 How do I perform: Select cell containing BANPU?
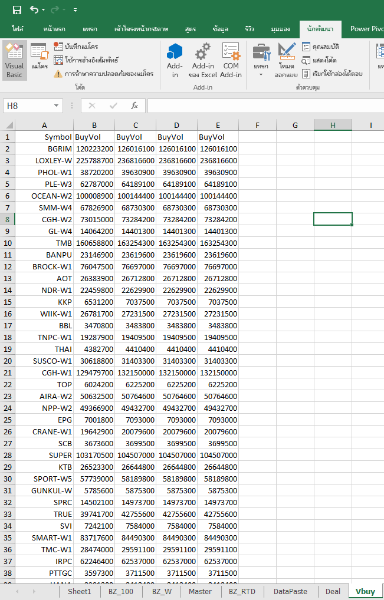pos(44,255)
